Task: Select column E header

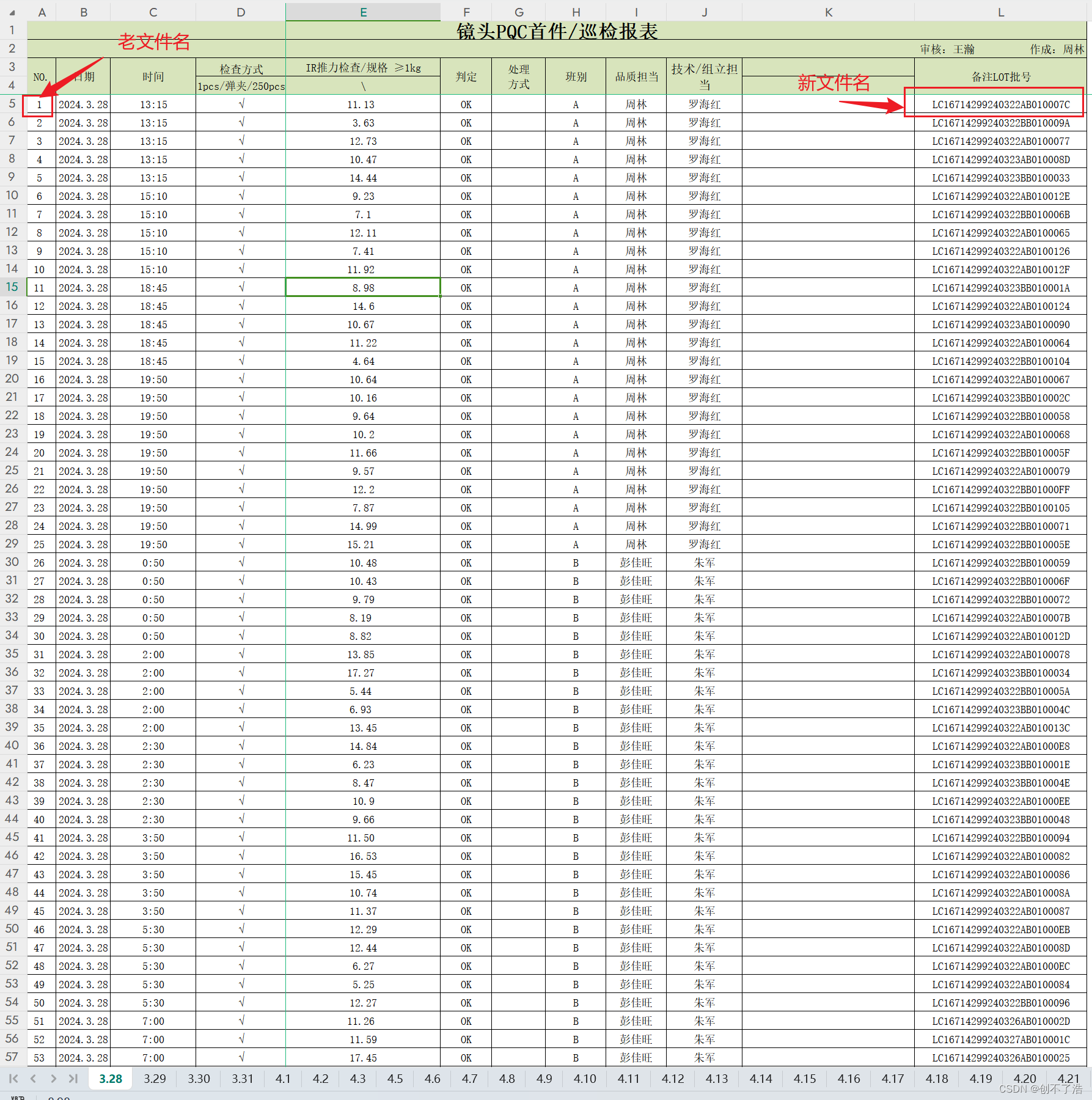Action: pyautogui.click(x=363, y=12)
